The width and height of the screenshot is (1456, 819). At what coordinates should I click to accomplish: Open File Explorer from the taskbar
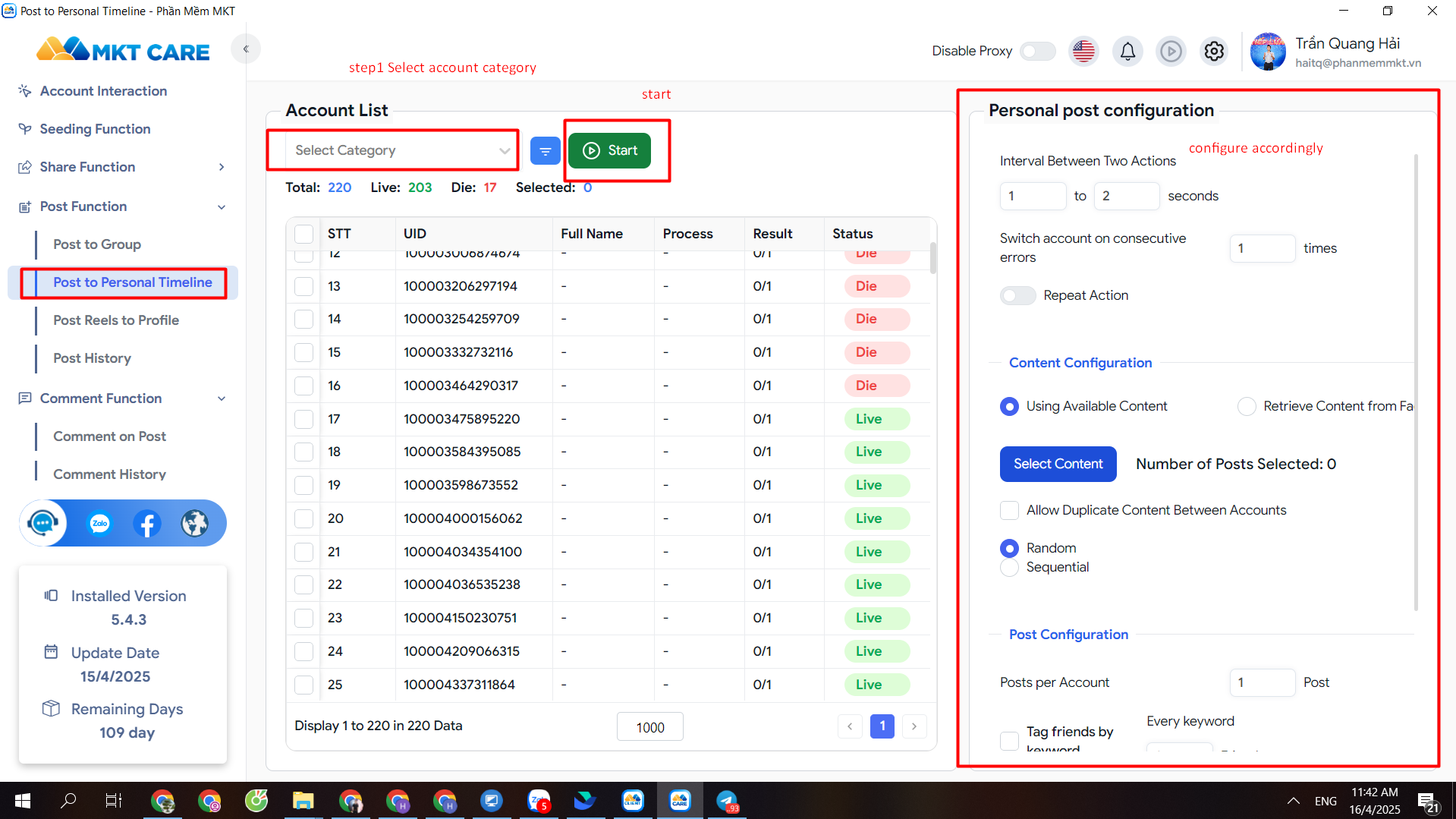303,801
